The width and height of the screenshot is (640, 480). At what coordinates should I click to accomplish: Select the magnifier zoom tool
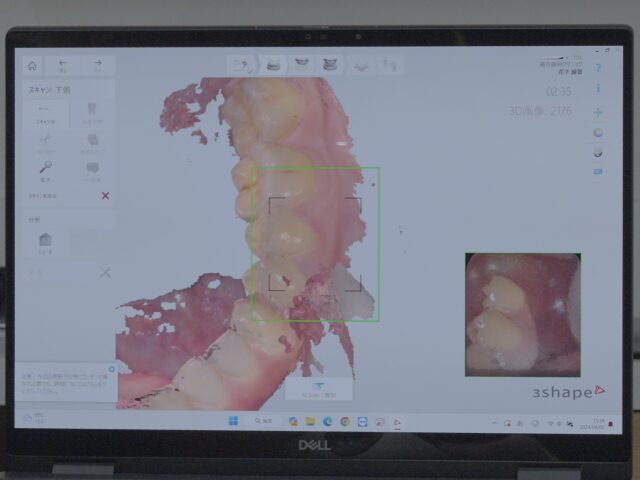[46, 171]
